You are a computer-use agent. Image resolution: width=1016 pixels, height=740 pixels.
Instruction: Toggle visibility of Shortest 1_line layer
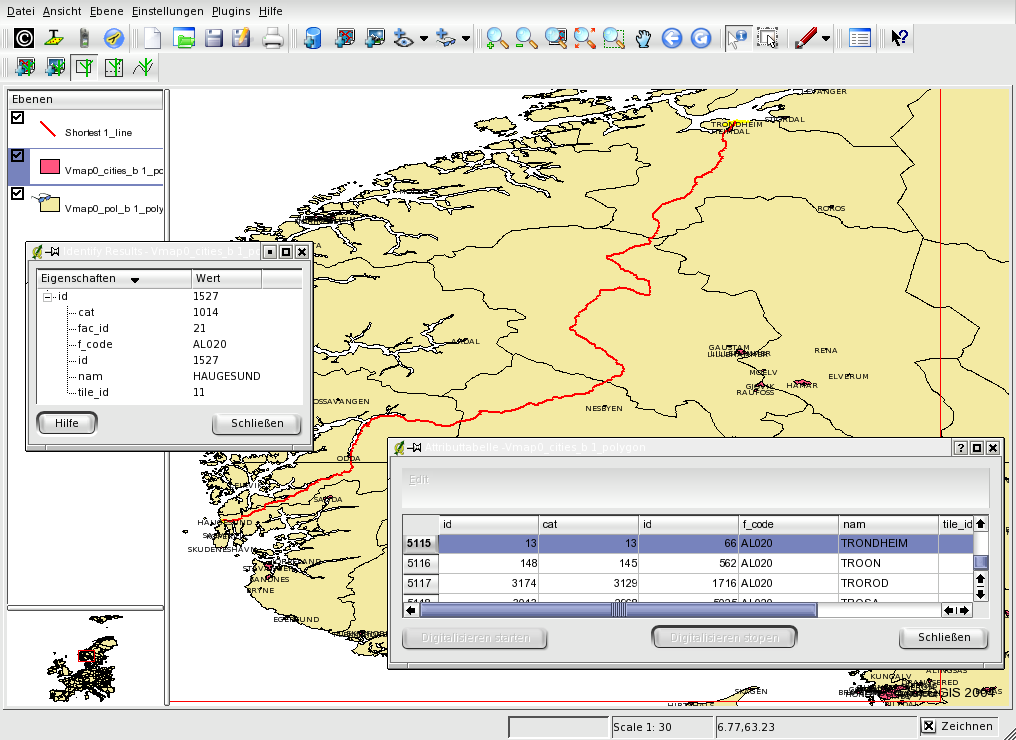point(17,118)
